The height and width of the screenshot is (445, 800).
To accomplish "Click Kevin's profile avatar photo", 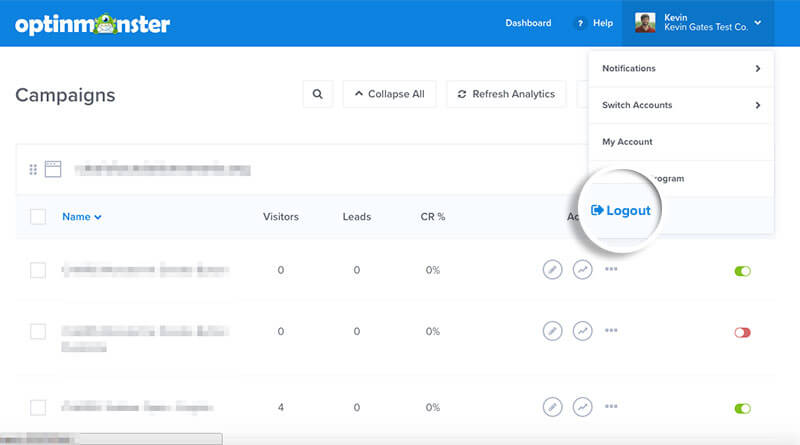I will click(645, 23).
